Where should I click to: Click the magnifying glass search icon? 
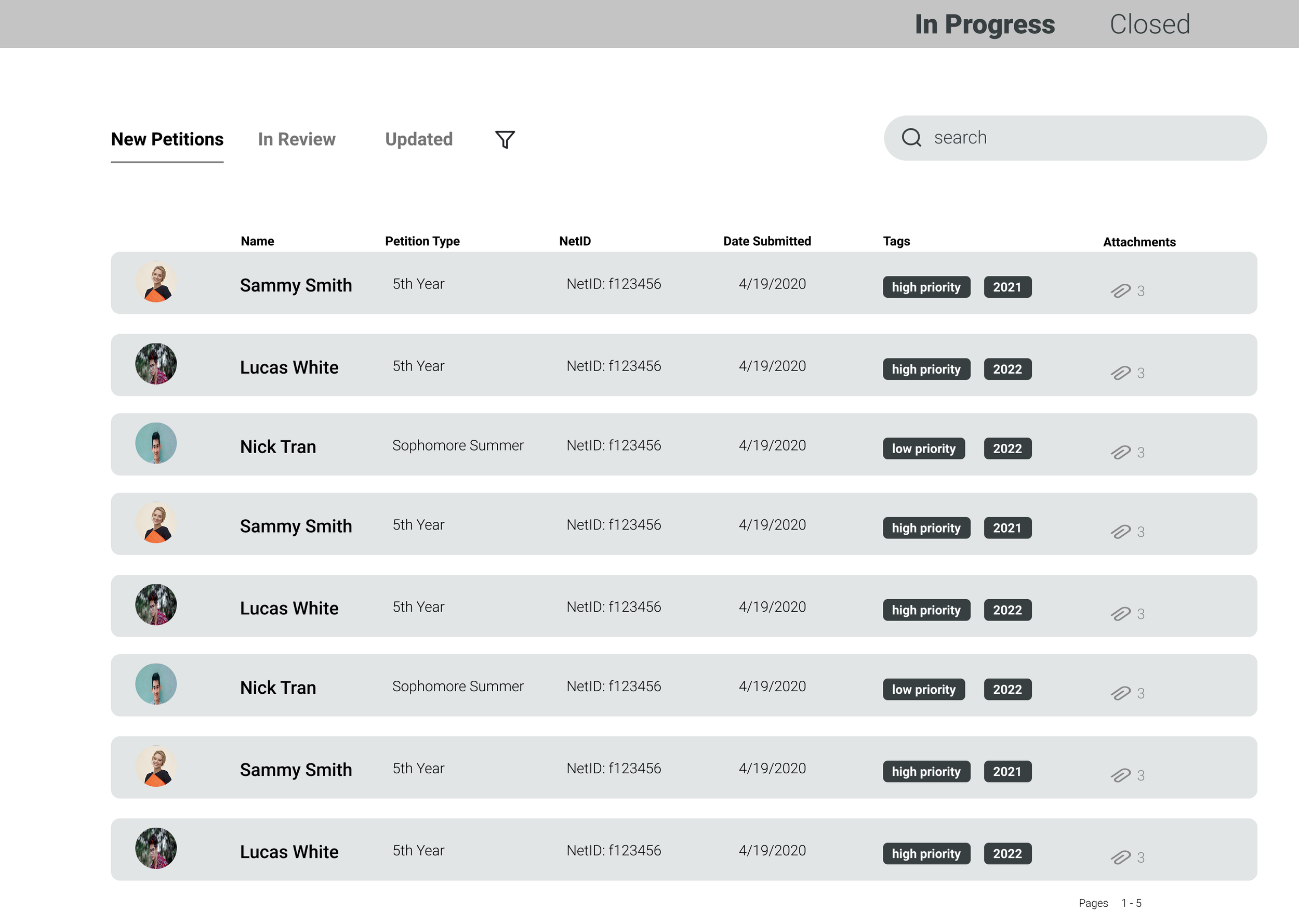click(x=911, y=138)
